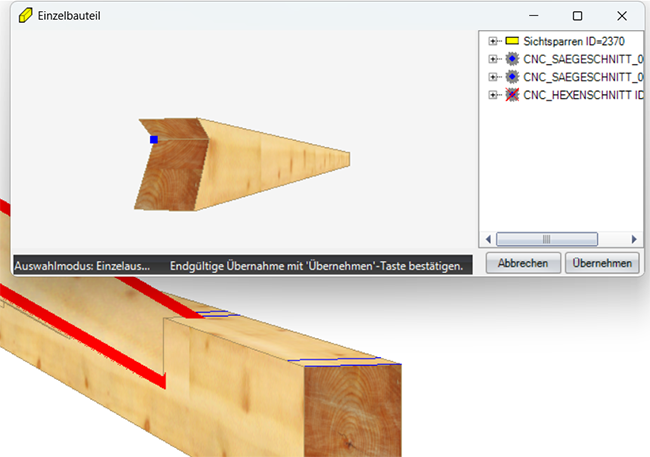
Task: Click the scrollbar's right arrow
Action: (634, 240)
